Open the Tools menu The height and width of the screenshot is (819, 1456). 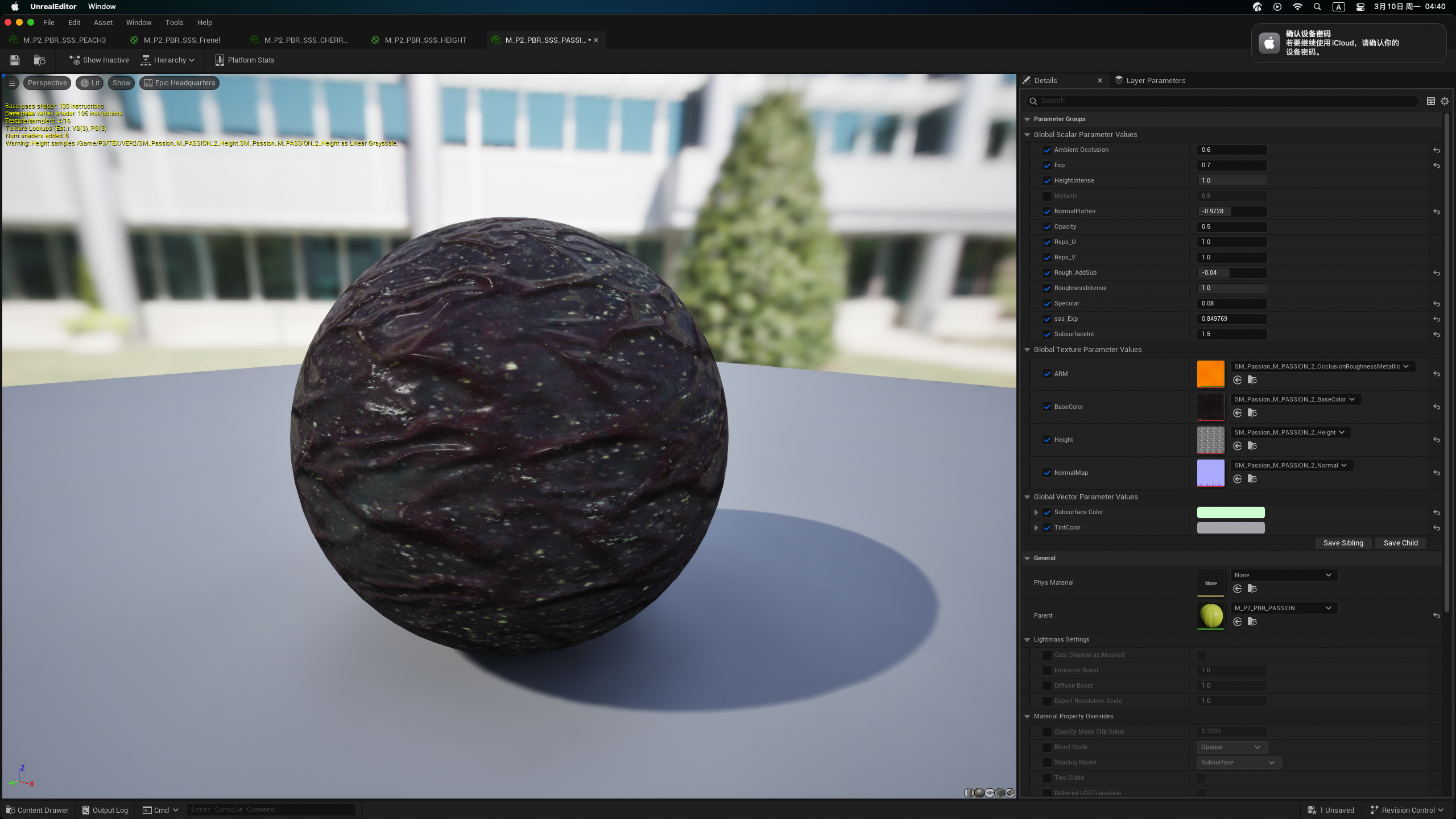(x=174, y=23)
